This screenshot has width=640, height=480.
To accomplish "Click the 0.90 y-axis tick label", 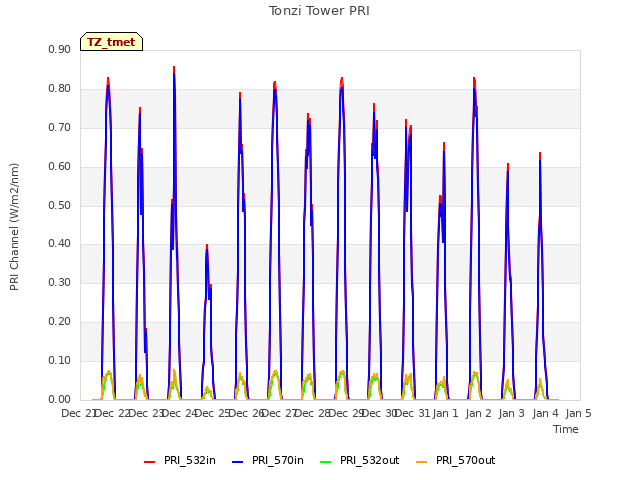I will point(60,49).
